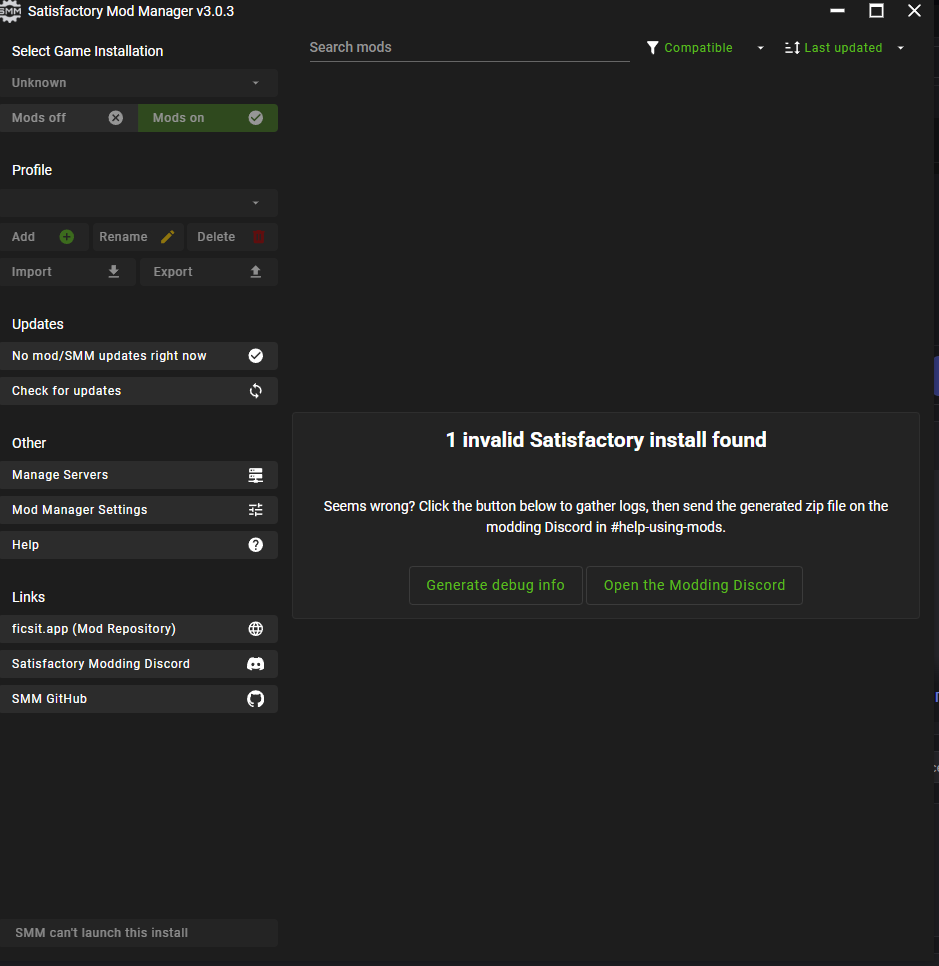Turn mods on with Mods on toggle
The width and height of the screenshot is (939, 966).
pyautogui.click(x=208, y=118)
